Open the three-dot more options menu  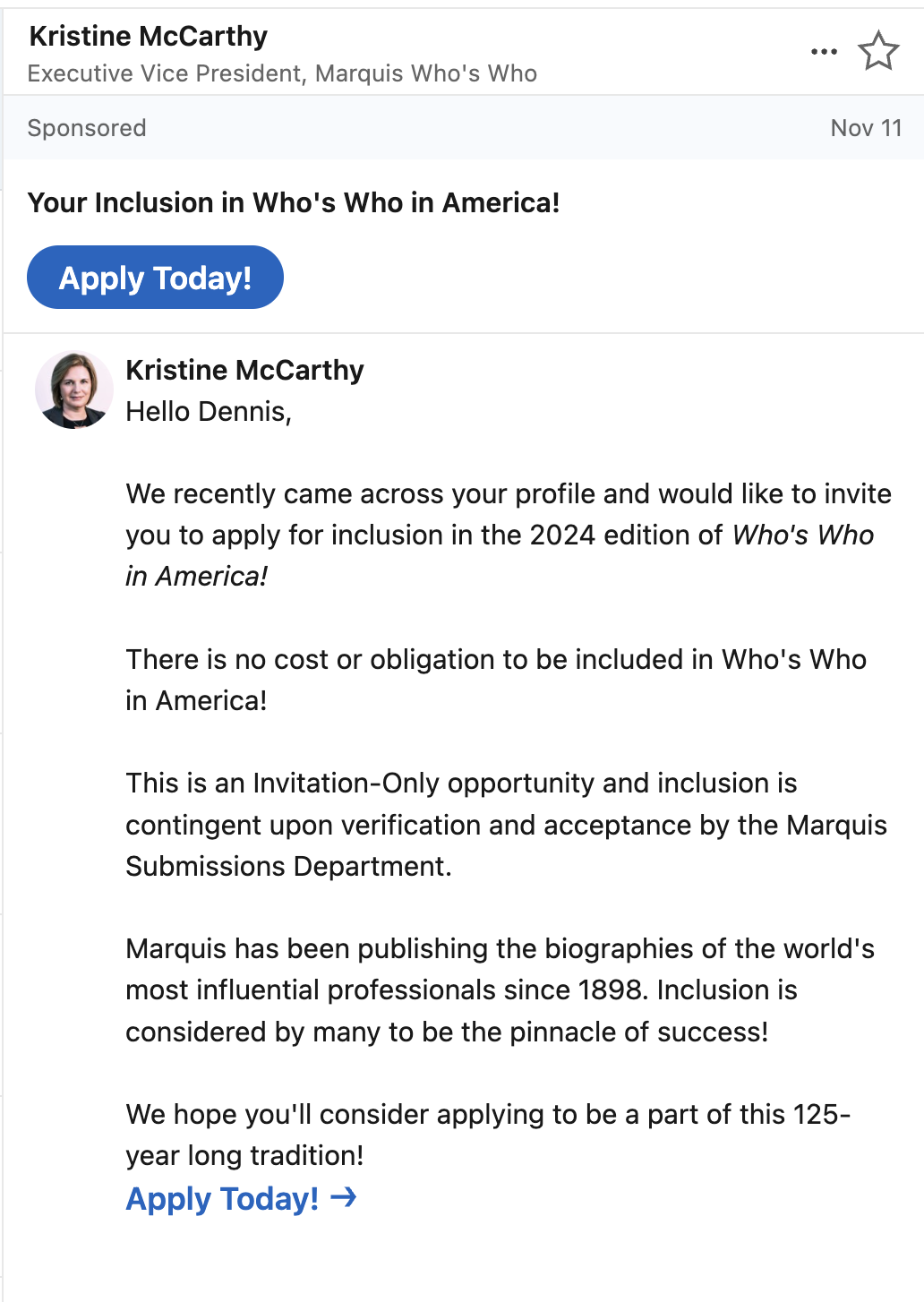click(x=824, y=52)
